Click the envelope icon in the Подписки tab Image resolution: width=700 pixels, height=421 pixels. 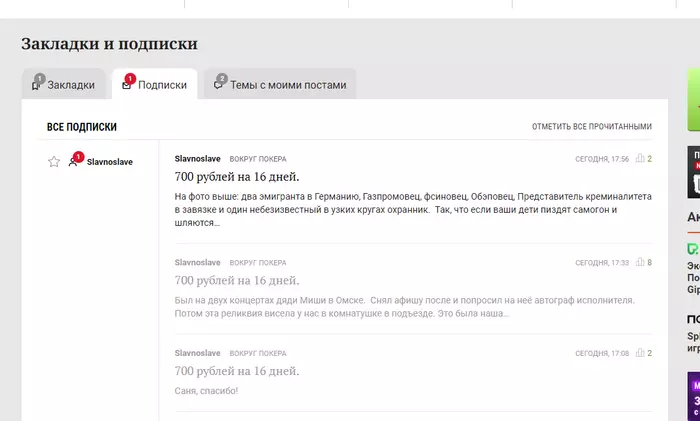tap(126, 85)
